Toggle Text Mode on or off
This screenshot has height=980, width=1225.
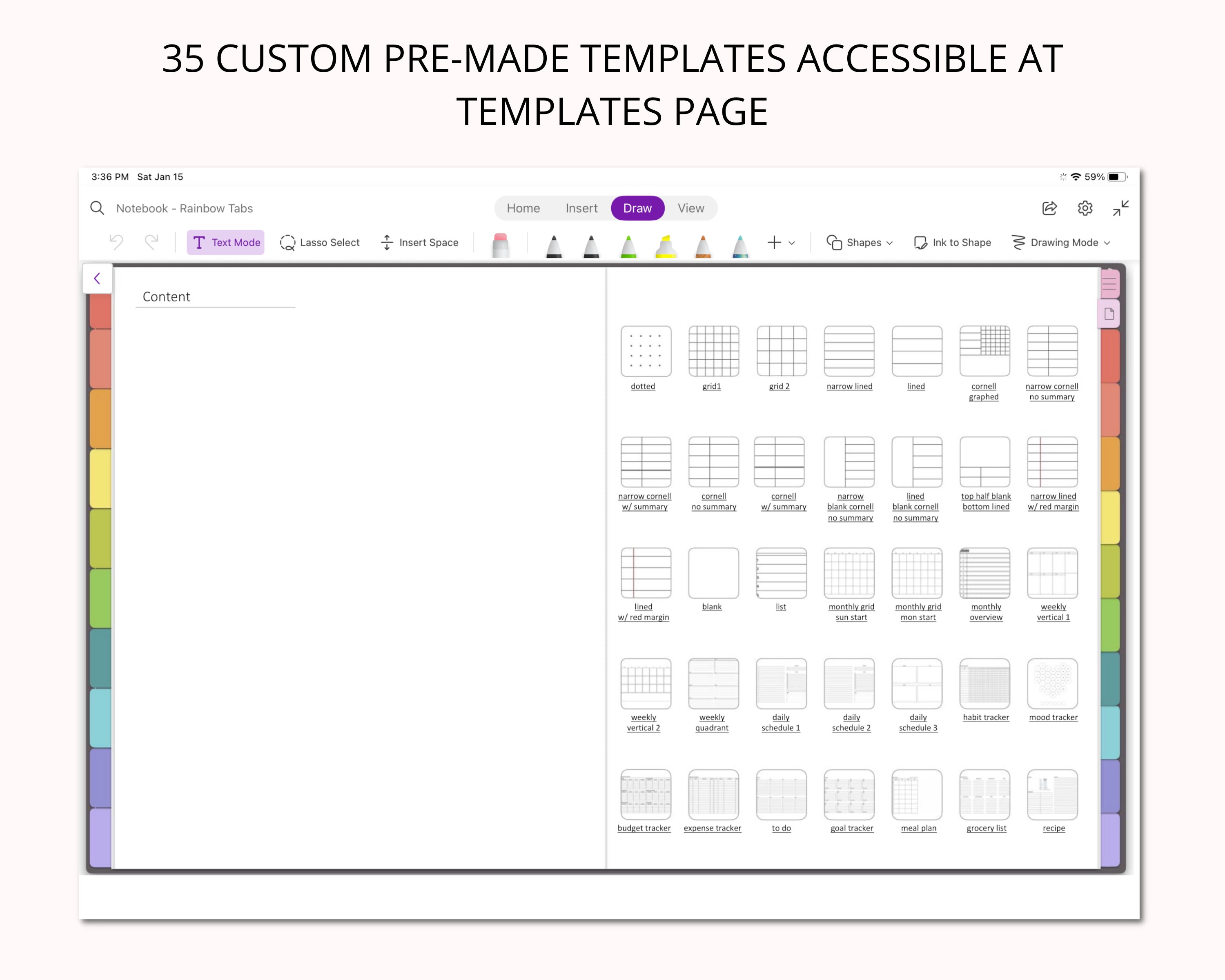(225, 242)
